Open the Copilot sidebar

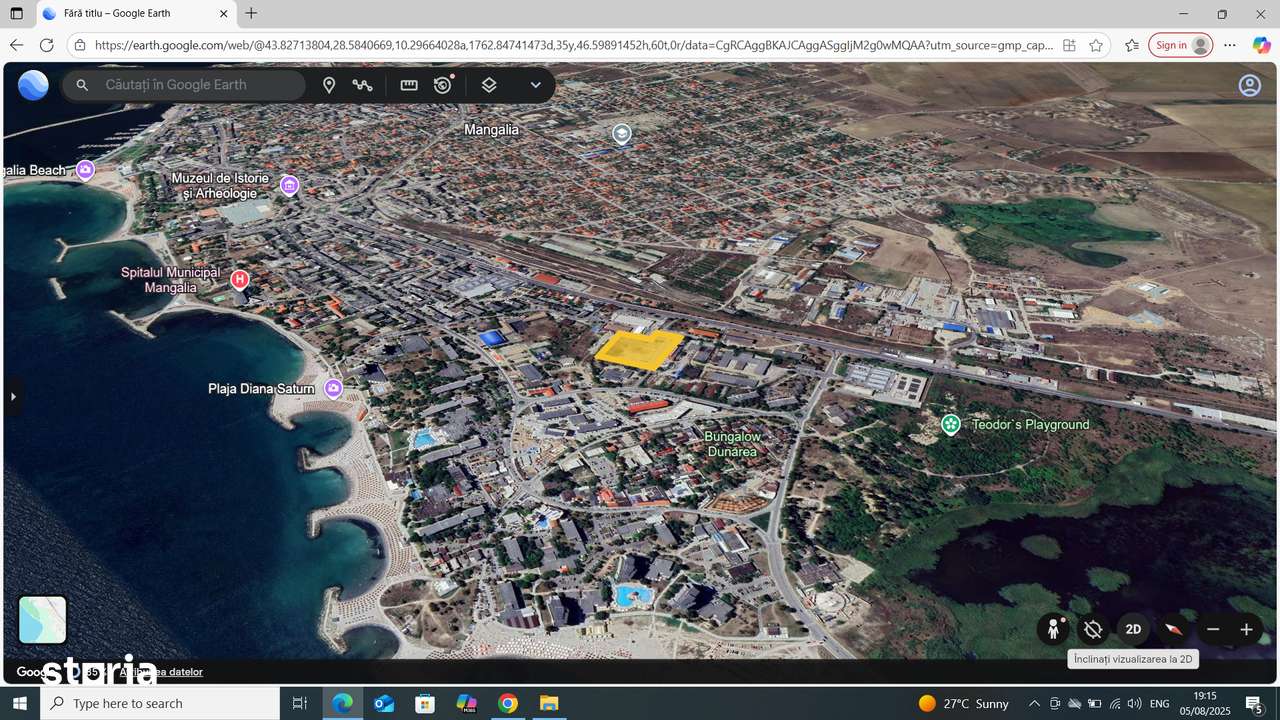pos(1262,45)
